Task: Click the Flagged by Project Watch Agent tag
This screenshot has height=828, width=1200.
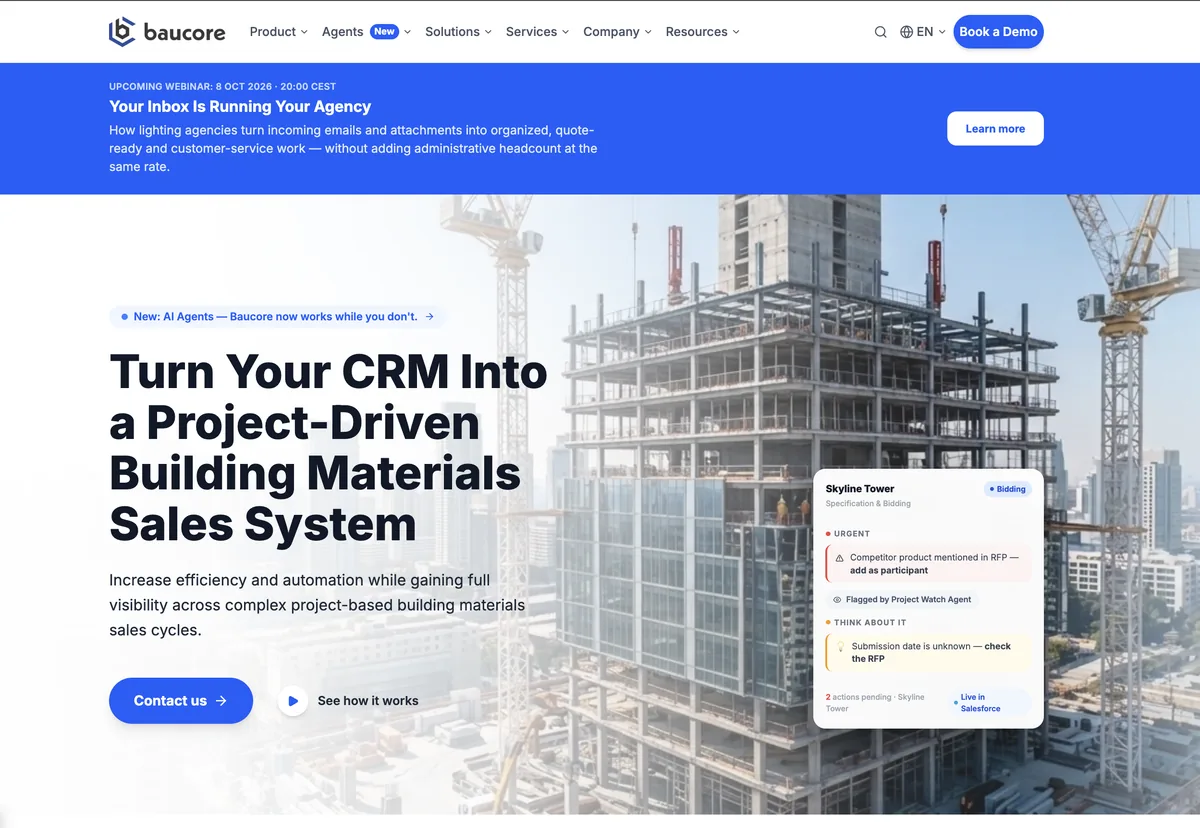Action: point(902,600)
